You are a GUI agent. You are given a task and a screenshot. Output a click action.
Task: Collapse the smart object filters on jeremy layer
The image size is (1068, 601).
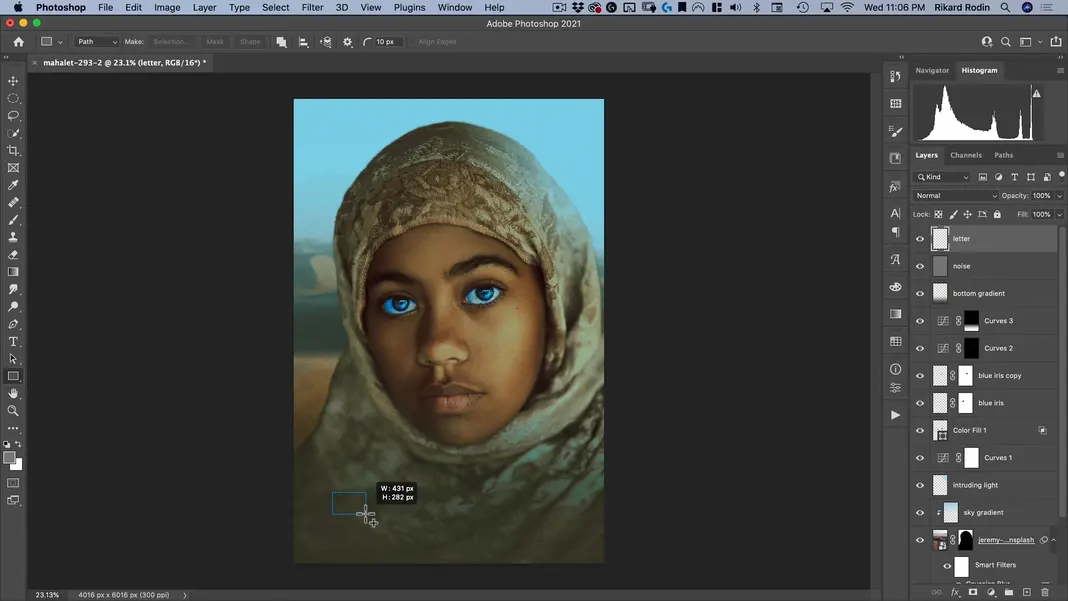1054,540
